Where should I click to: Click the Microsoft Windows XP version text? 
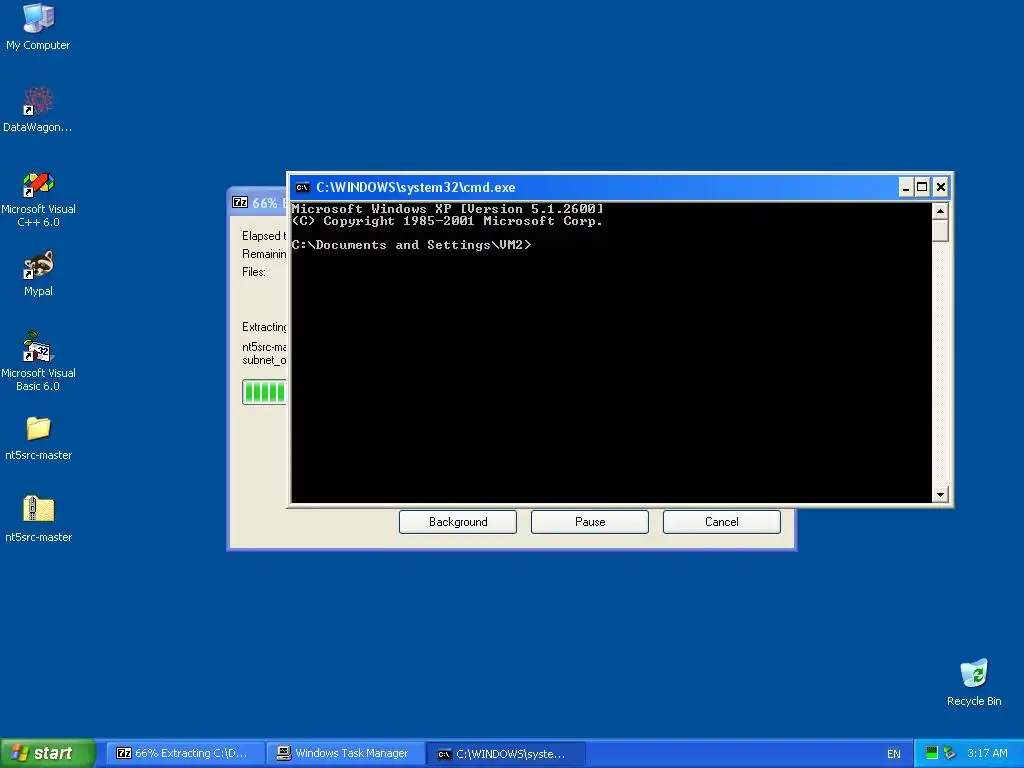(447, 208)
